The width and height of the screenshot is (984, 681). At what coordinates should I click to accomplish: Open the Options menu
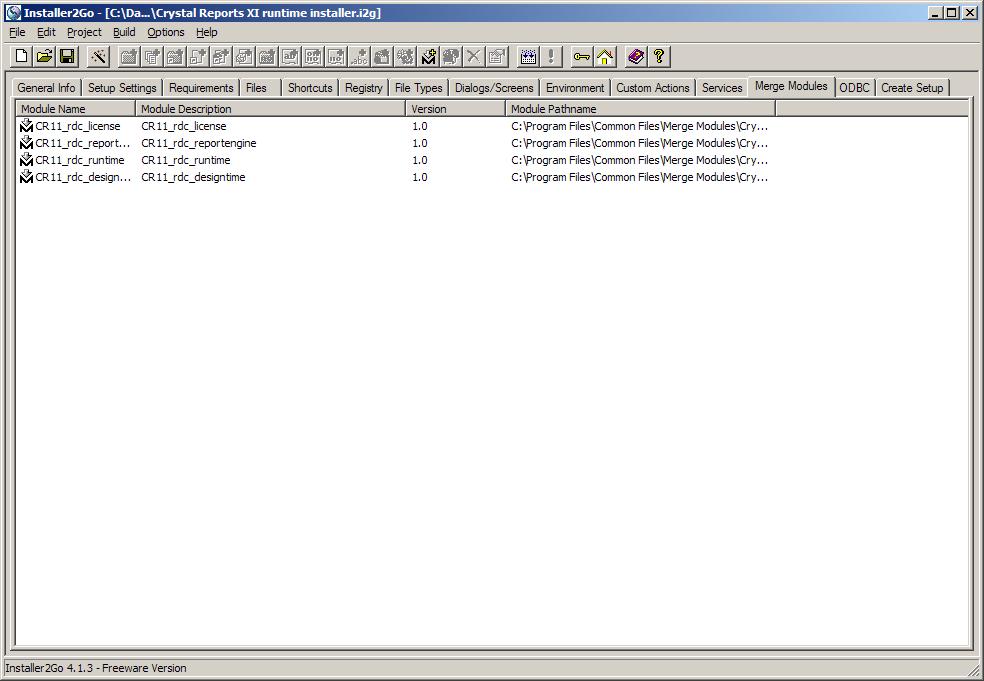[x=166, y=32]
